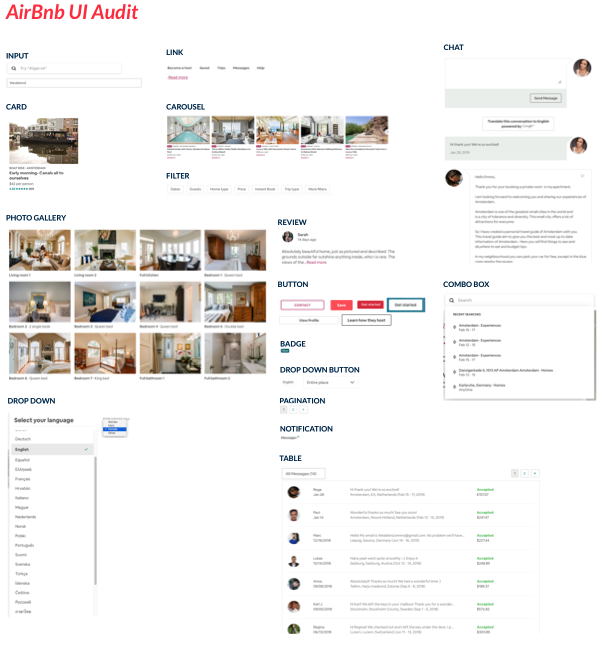The width and height of the screenshot is (610, 651).
Task: Click the teal-outlined 'Get started' button
Action: (406, 305)
